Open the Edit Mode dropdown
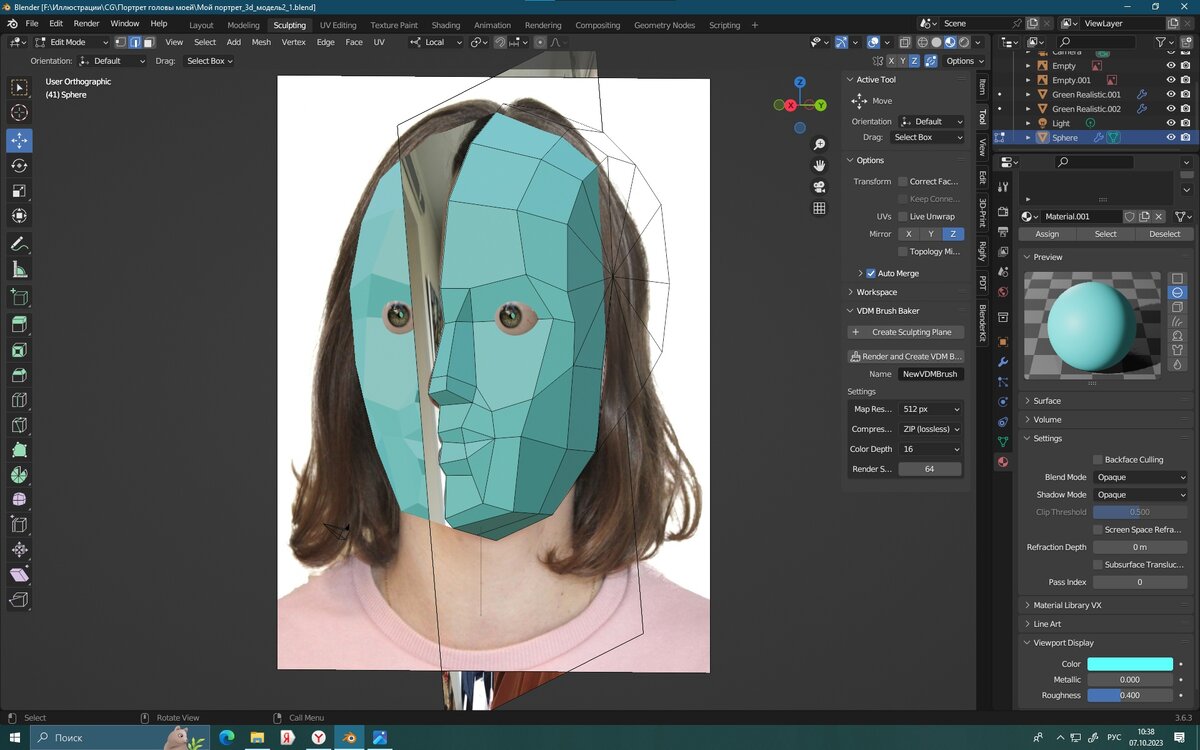This screenshot has width=1200, height=750. pos(71,42)
